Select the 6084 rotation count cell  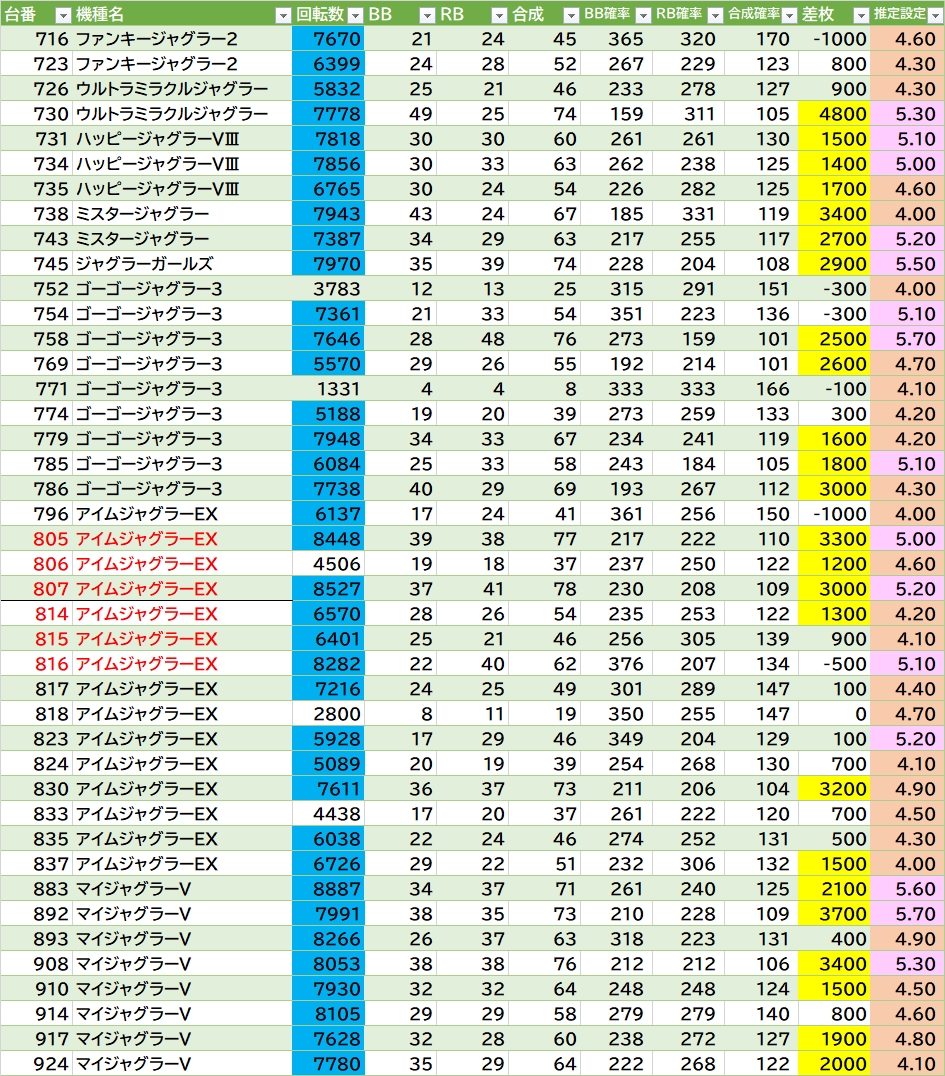[x=328, y=464]
